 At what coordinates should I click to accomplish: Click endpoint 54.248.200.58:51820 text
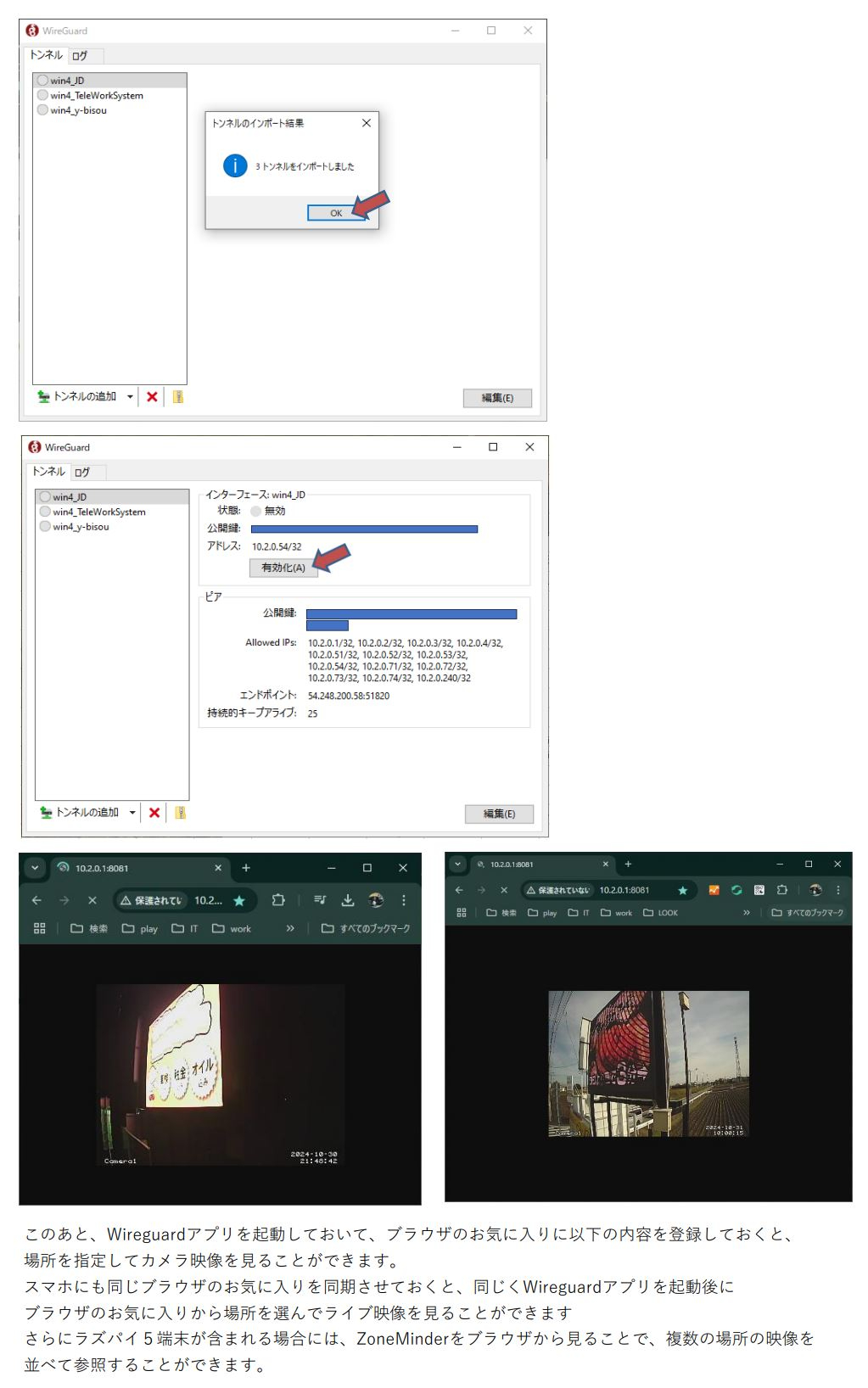pyautogui.click(x=349, y=696)
